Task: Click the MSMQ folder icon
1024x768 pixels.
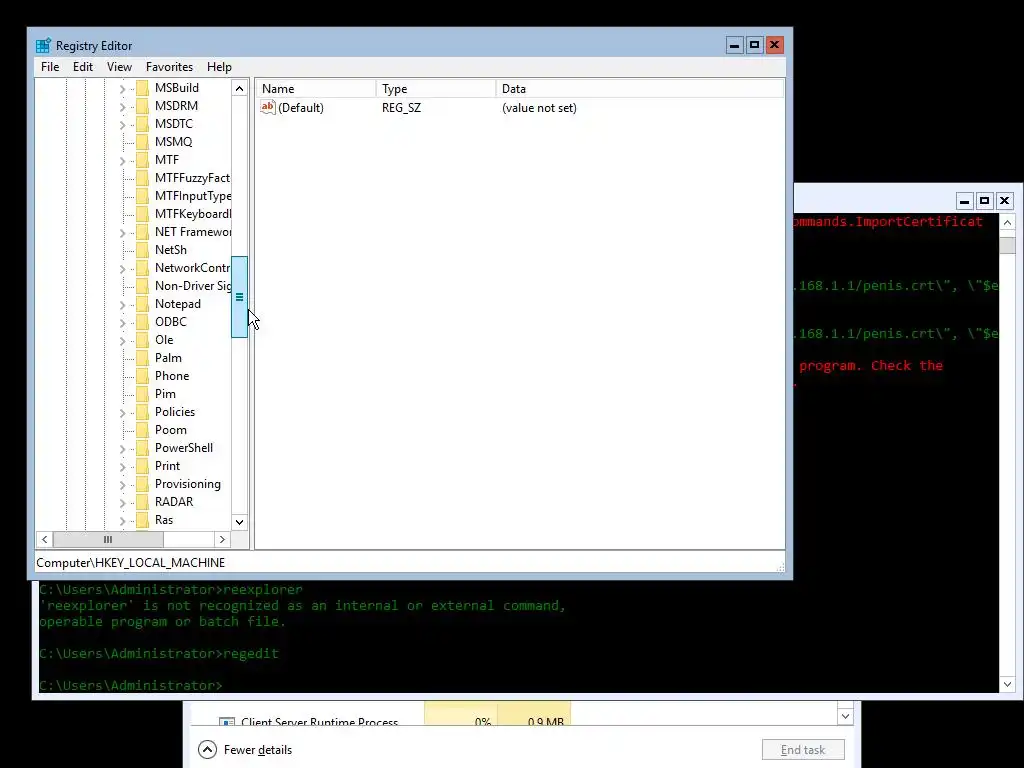Action: point(142,142)
